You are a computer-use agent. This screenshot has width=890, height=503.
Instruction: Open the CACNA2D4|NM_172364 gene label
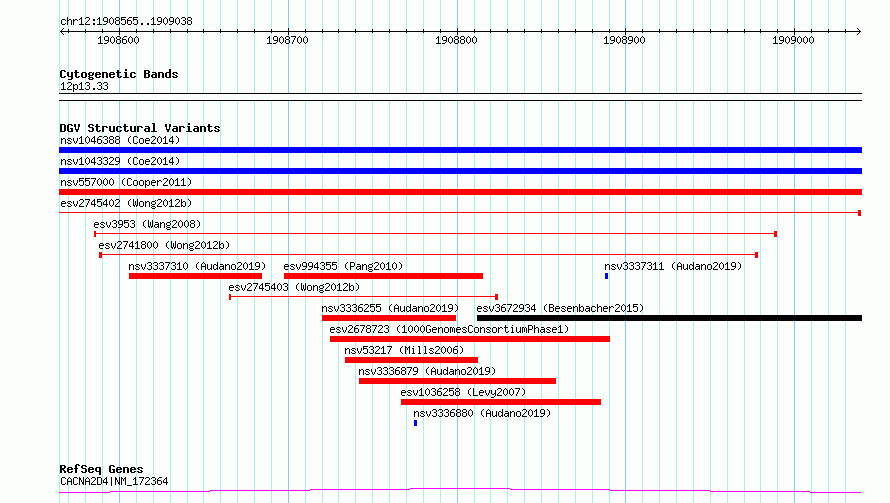click(x=114, y=481)
